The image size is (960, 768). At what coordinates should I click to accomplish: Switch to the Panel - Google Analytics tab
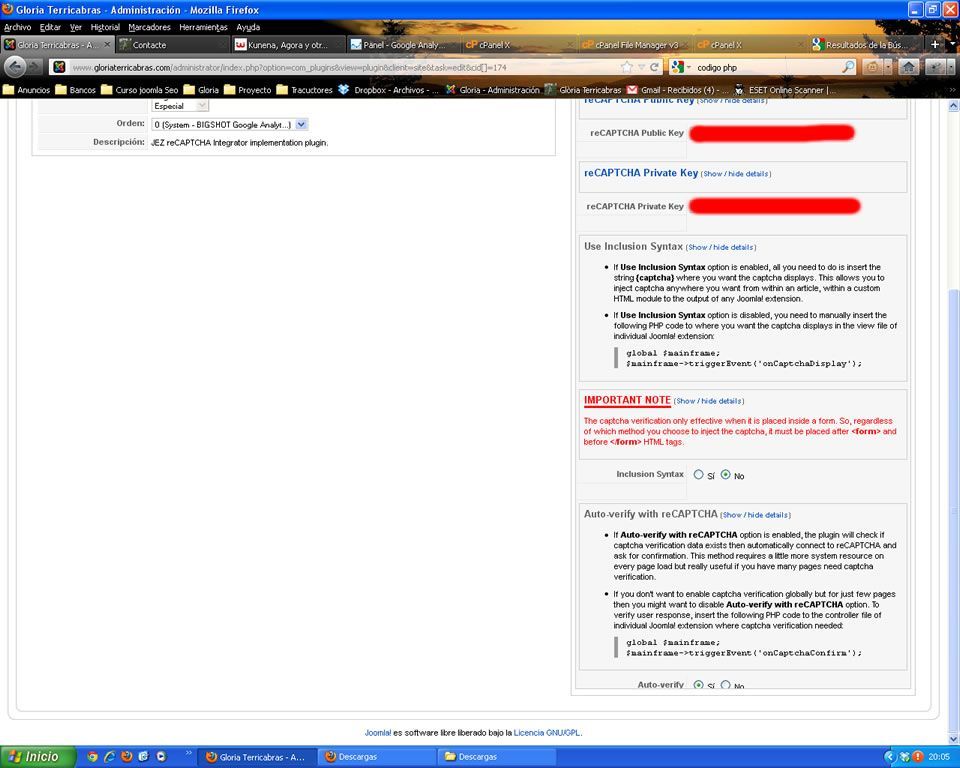pyautogui.click(x=403, y=45)
